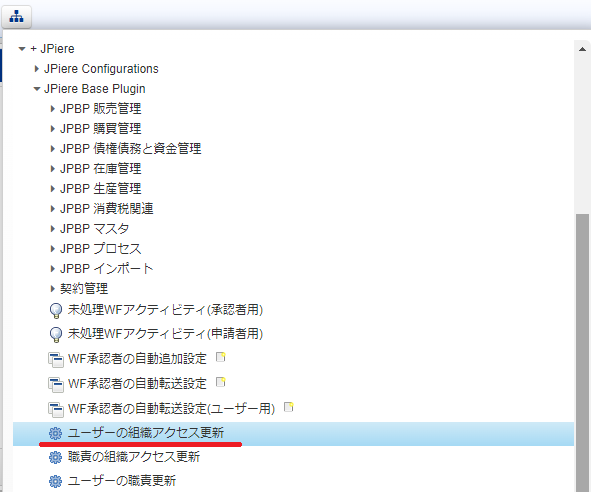Expand JPiere Configurations node

coord(37,69)
